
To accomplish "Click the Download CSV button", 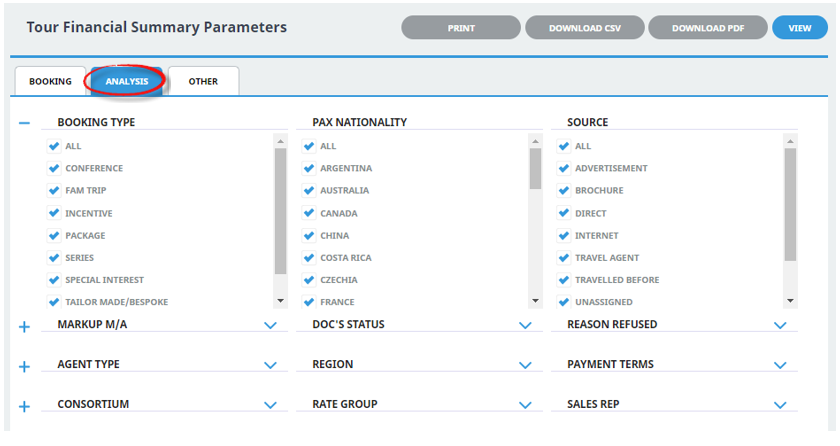I will [x=583, y=28].
